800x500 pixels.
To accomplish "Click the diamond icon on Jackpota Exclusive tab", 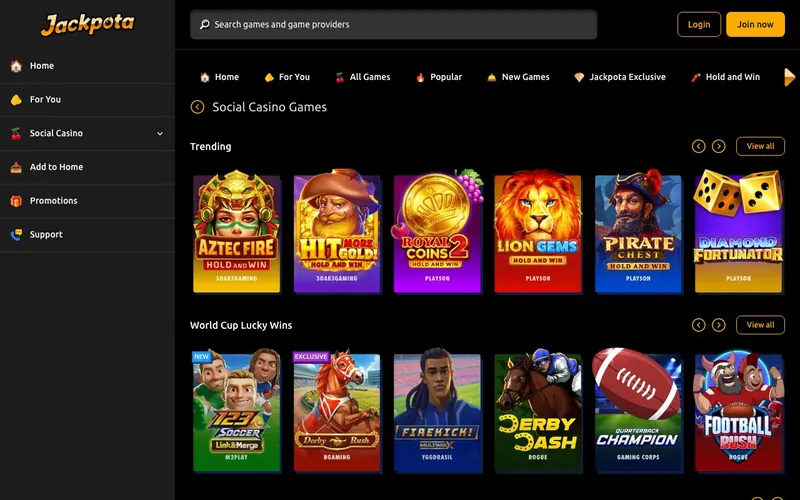I will click(579, 78).
